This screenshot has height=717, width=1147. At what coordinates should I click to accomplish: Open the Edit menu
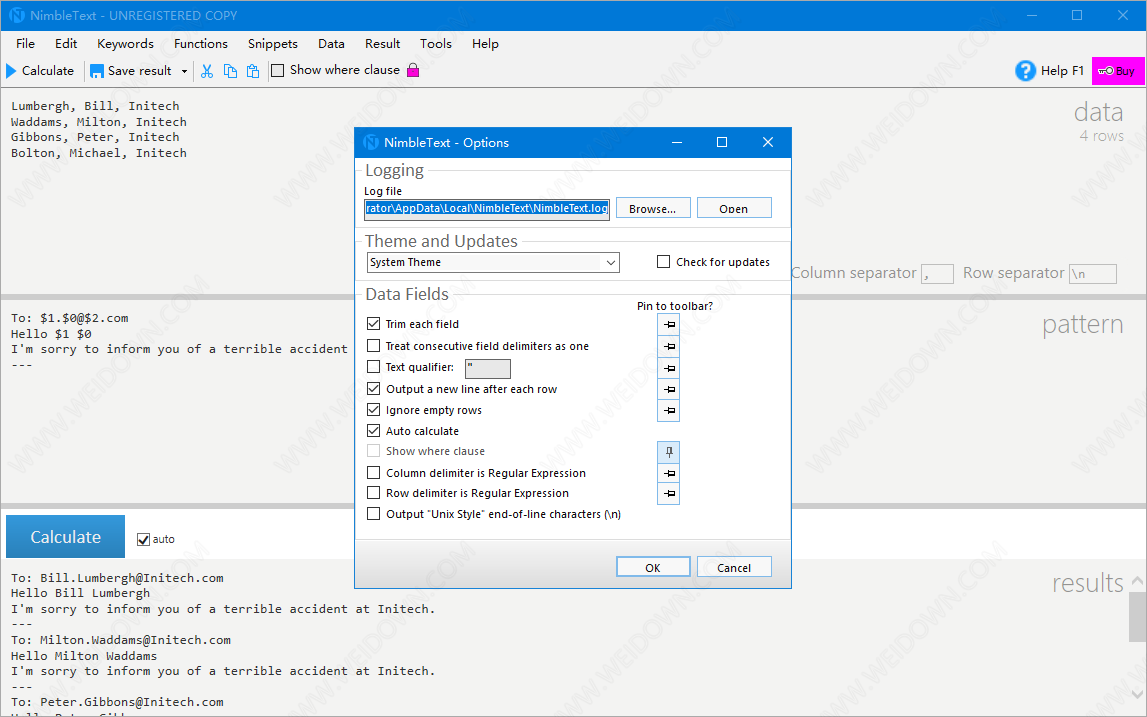[66, 44]
